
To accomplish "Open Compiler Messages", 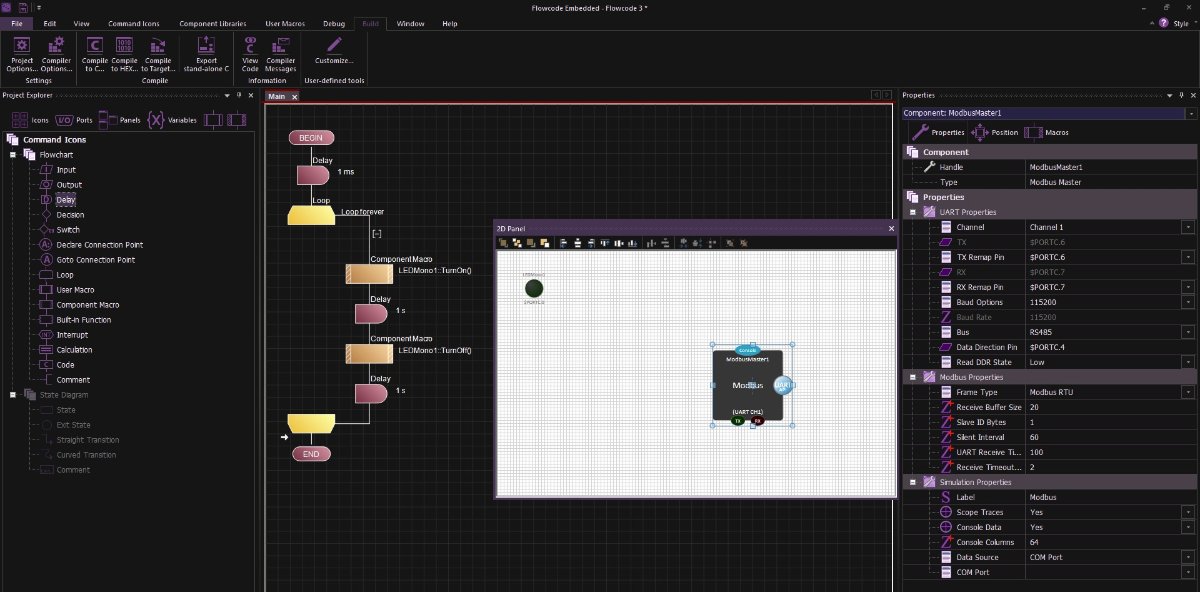I will click(281, 54).
